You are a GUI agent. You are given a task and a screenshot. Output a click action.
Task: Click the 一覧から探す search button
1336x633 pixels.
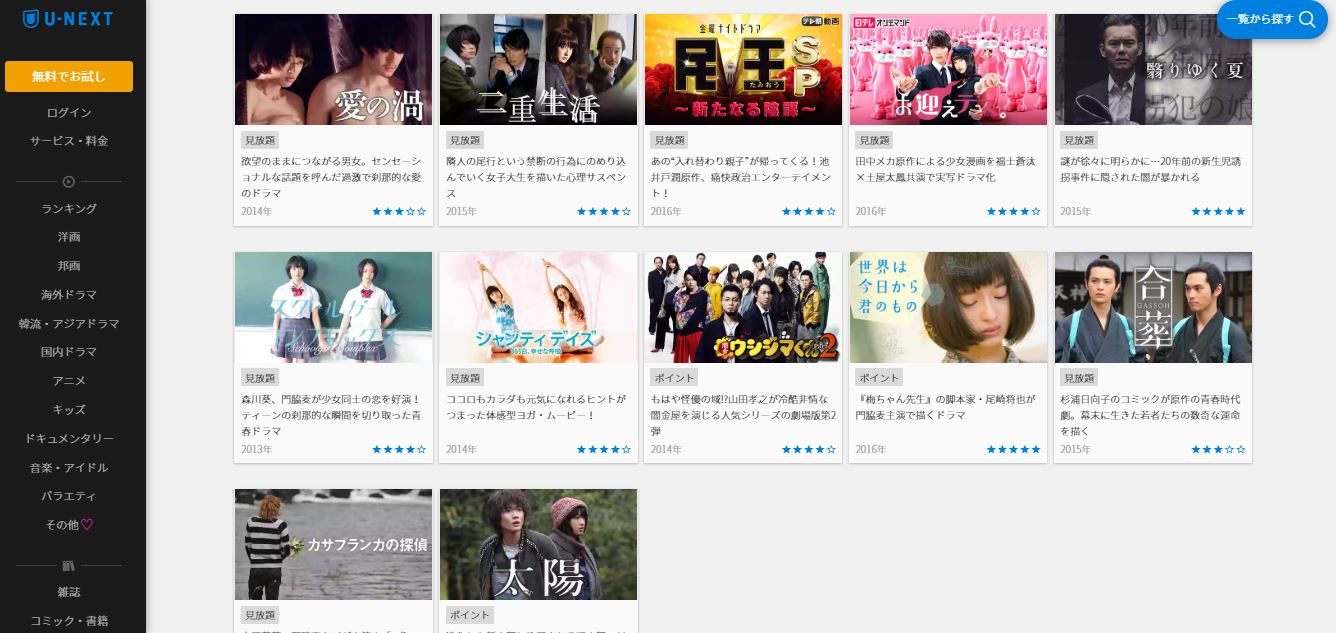point(1272,19)
